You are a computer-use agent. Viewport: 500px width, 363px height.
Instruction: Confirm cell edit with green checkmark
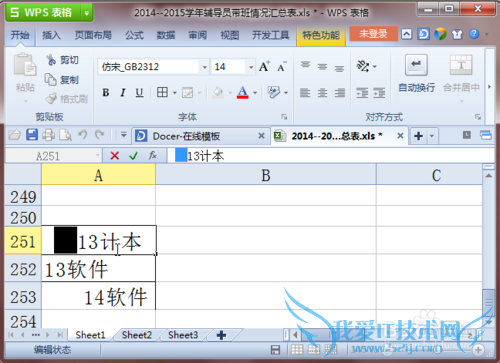134,156
